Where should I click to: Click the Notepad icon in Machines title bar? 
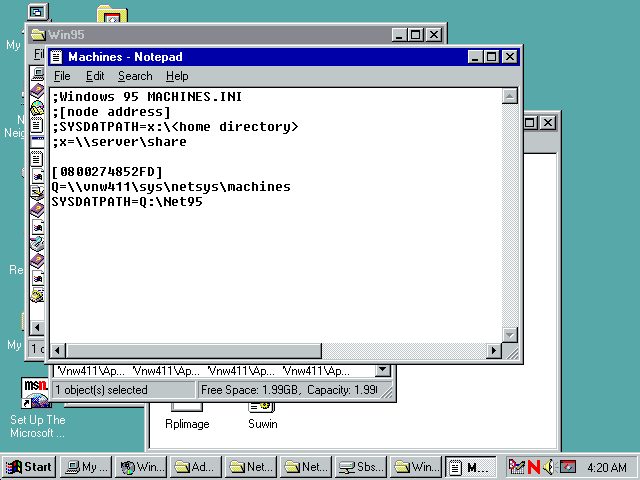(56, 57)
